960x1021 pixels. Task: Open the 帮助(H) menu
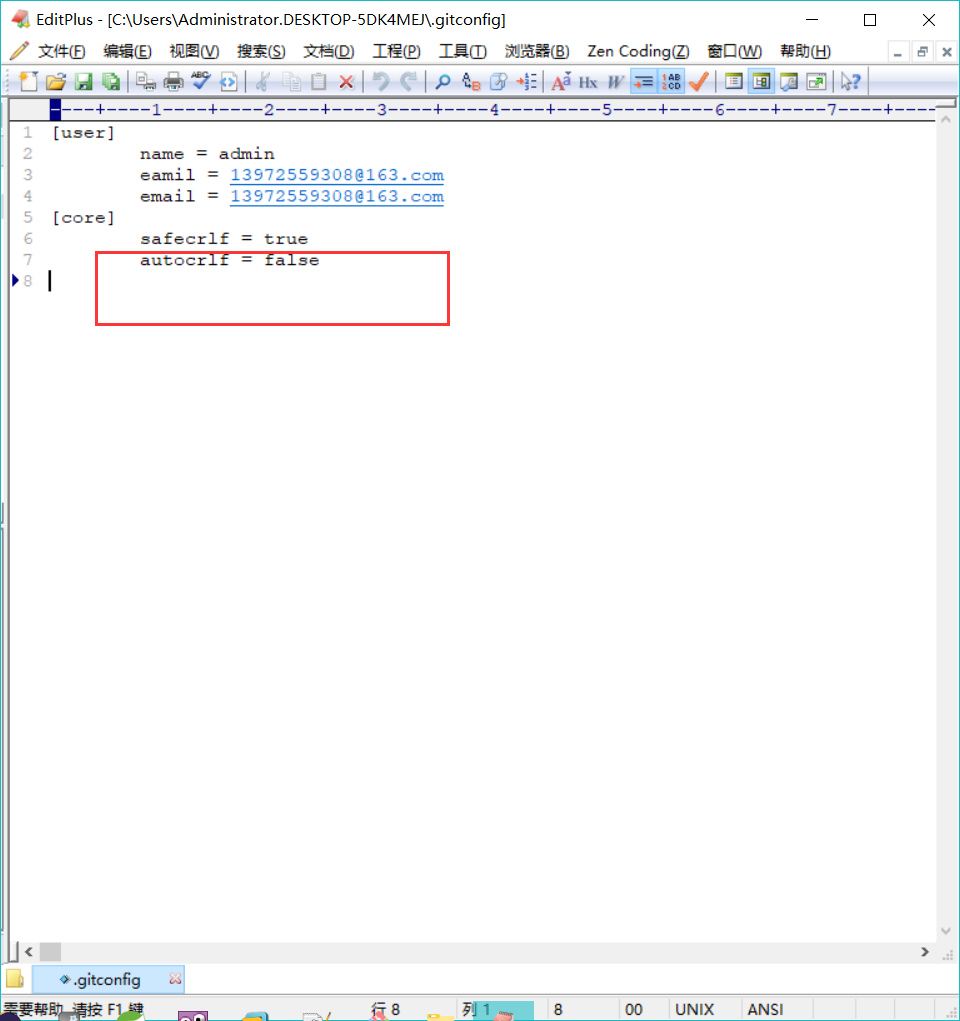click(x=806, y=51)
